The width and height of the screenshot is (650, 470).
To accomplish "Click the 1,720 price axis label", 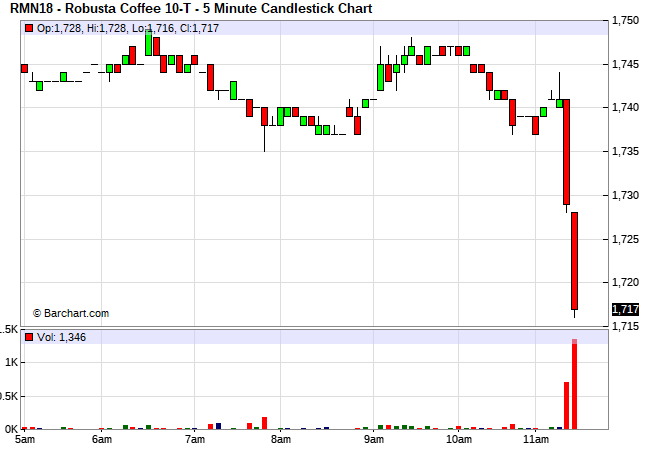I will tap(625, 282).
